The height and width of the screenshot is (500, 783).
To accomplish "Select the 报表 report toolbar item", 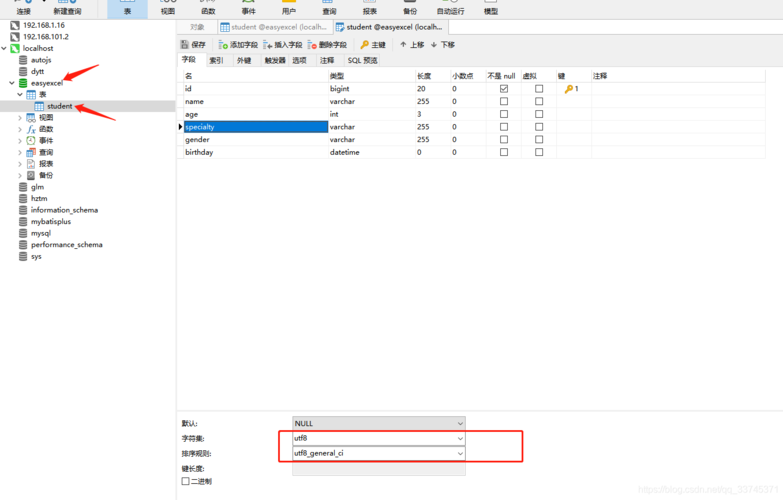I will pos(370,7).
